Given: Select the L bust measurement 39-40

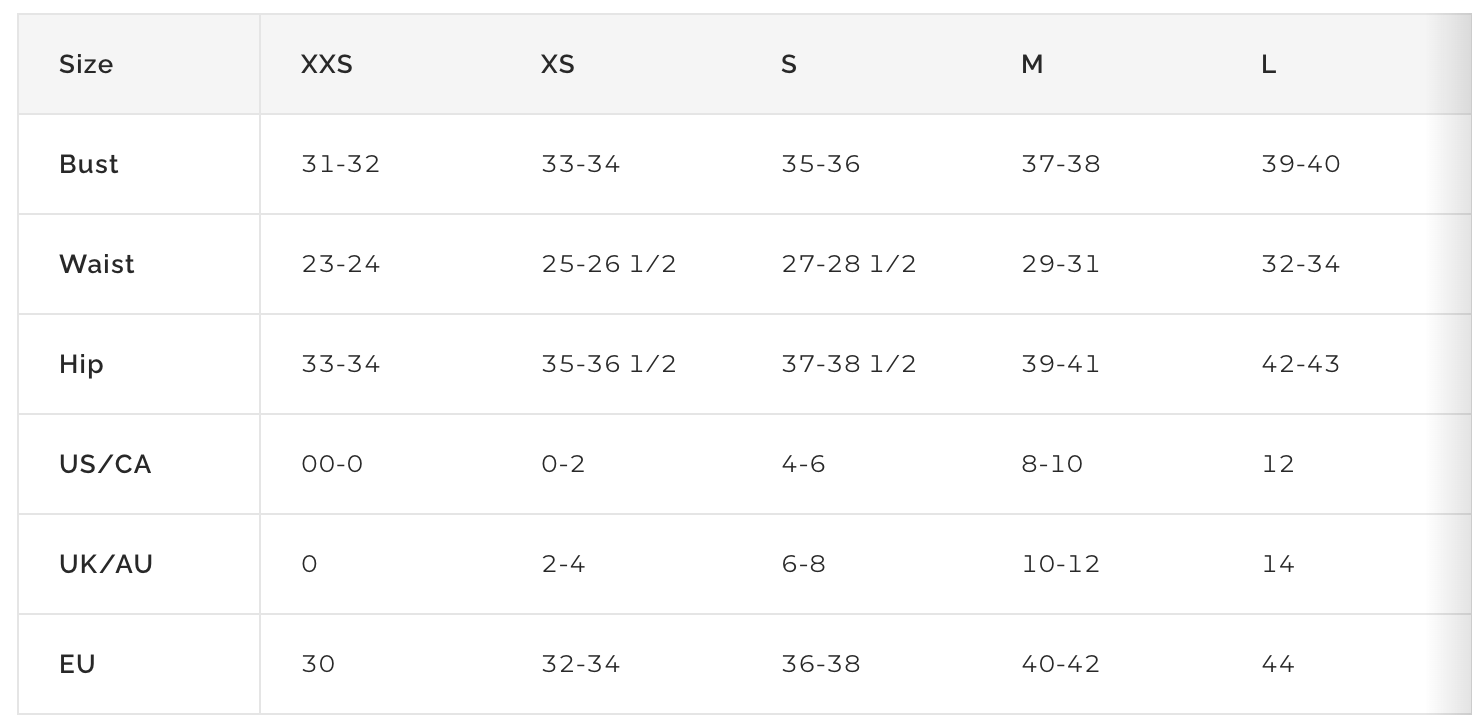Looking at the screenshot, I should (1301, 164).
